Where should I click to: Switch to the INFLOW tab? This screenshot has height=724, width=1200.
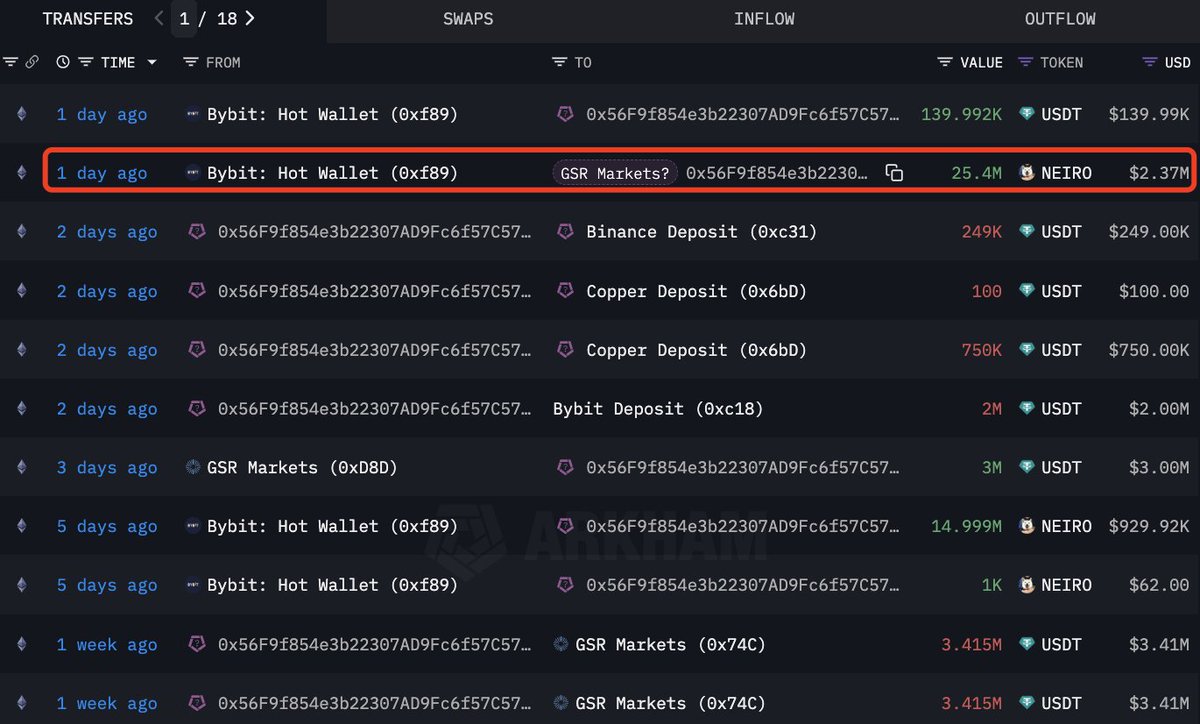pos(763,19)
